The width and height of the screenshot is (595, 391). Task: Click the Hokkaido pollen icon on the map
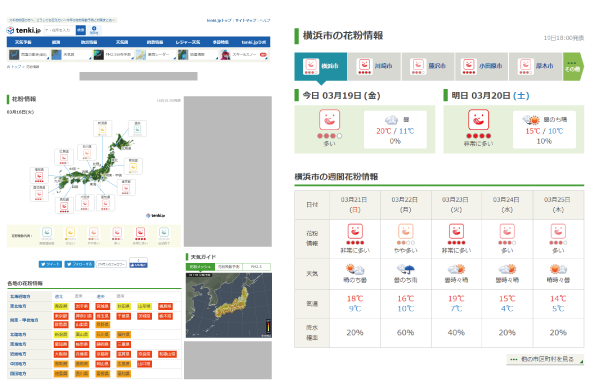point(137,129)
